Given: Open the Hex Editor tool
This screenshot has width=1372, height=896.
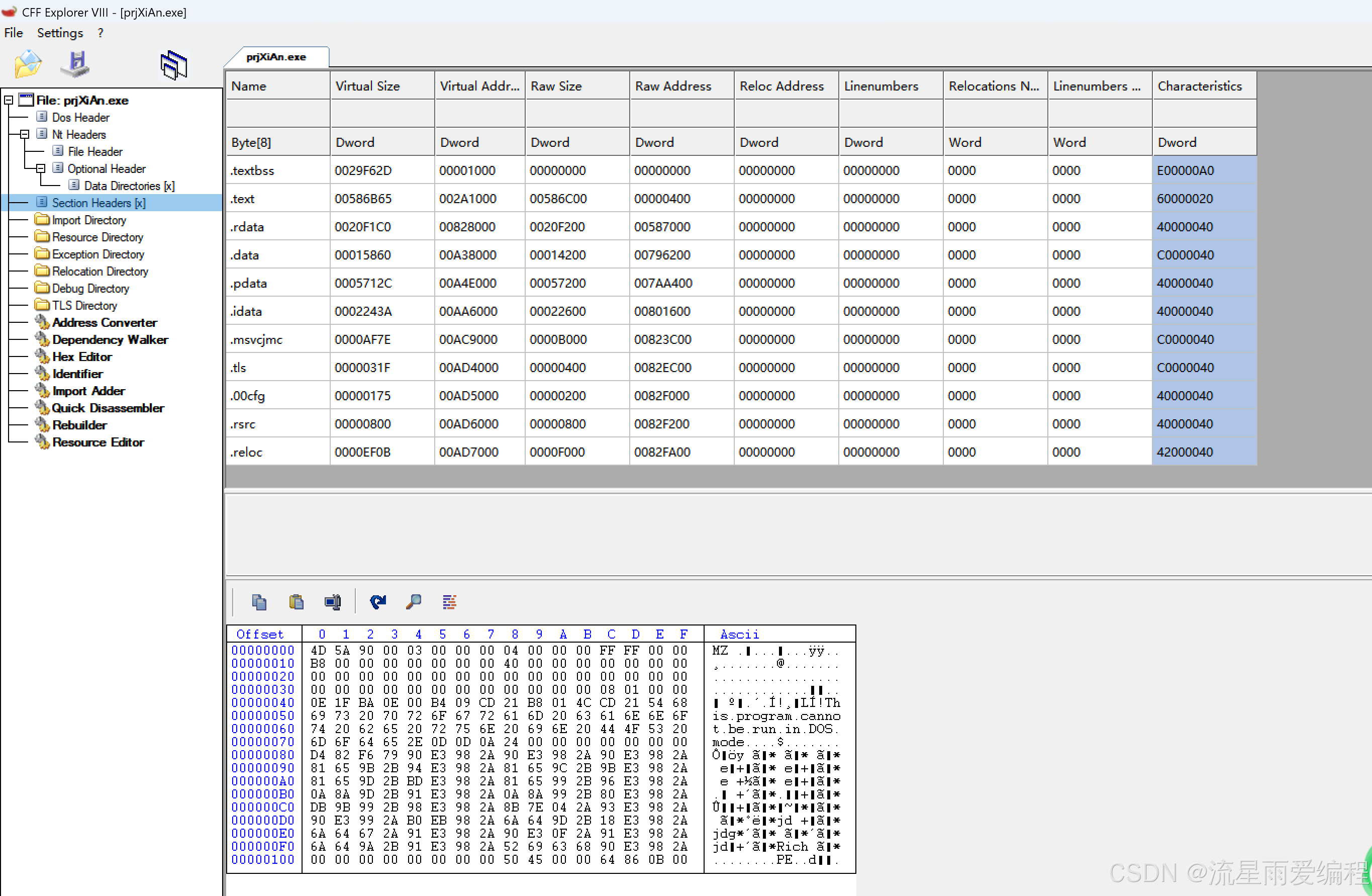Looking at the screenshot, I should 82,357.
